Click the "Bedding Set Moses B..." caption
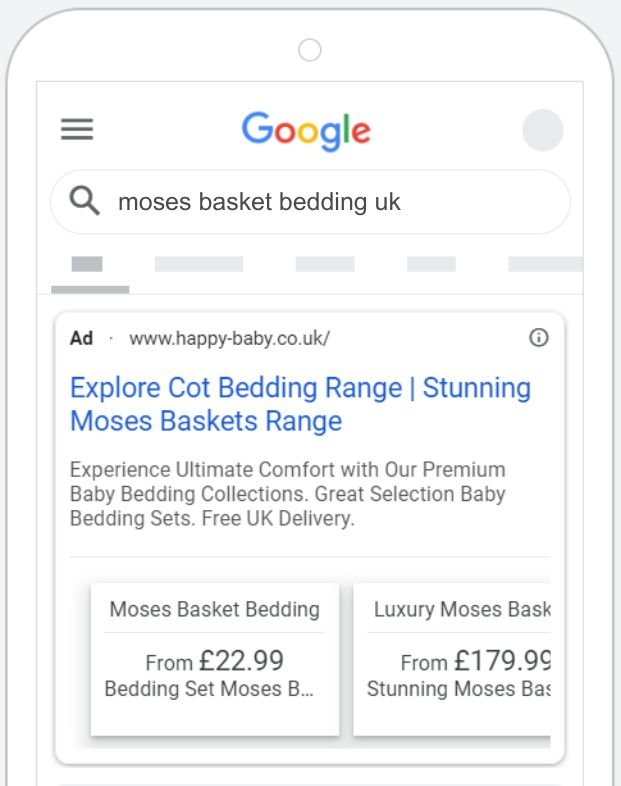621x786 pixels. (x=210, y=689)
